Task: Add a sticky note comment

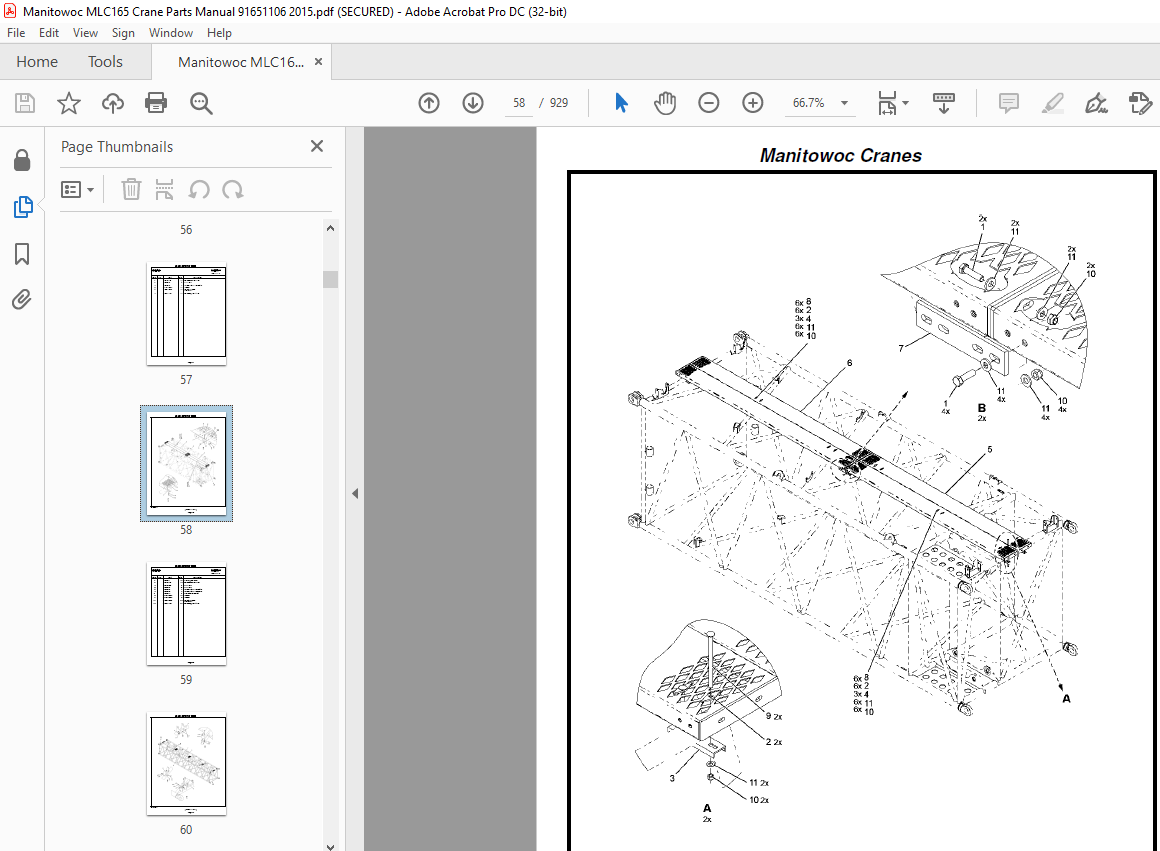Action: [1008, 103]
